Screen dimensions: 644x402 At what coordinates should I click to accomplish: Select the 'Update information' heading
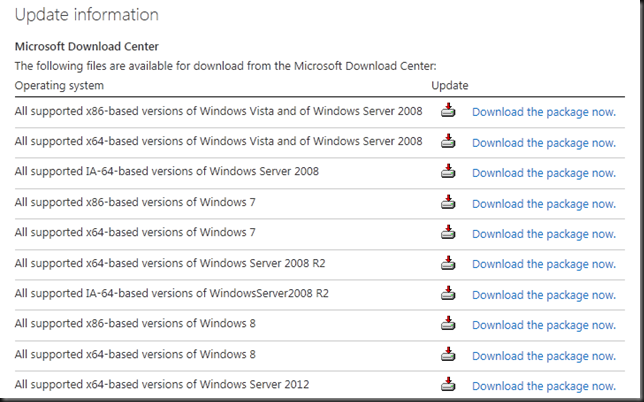click(87, 15)
